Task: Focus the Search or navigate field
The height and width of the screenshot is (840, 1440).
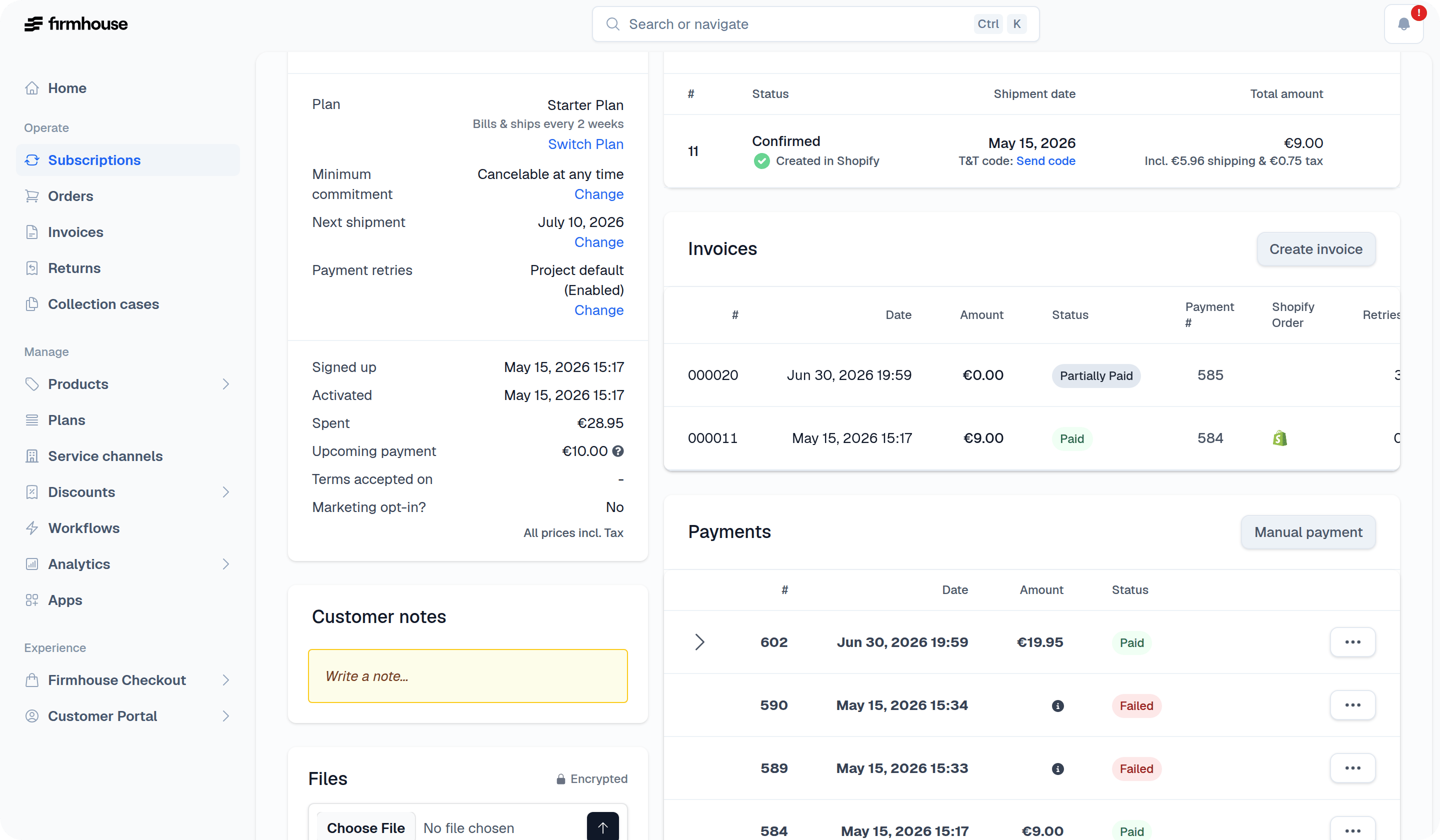Action: tap(815, 24)
